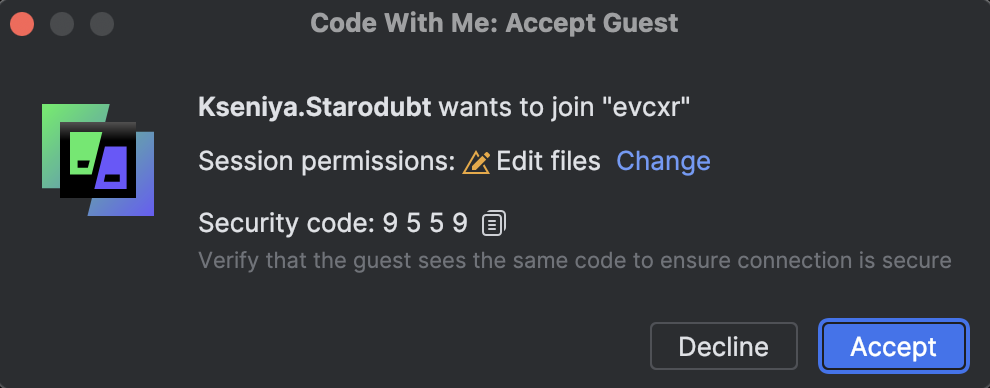Click the disabled zoom window button

[102, 24]
